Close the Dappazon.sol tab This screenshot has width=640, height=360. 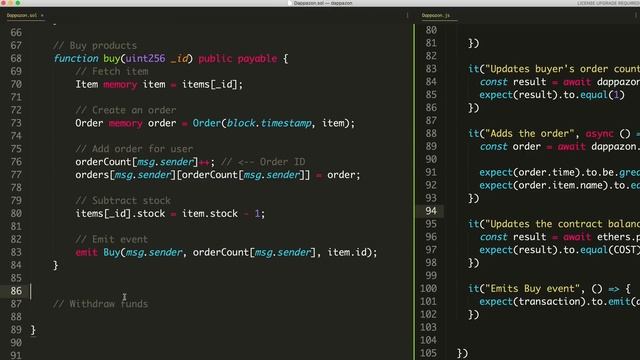(x=42, y=16)
